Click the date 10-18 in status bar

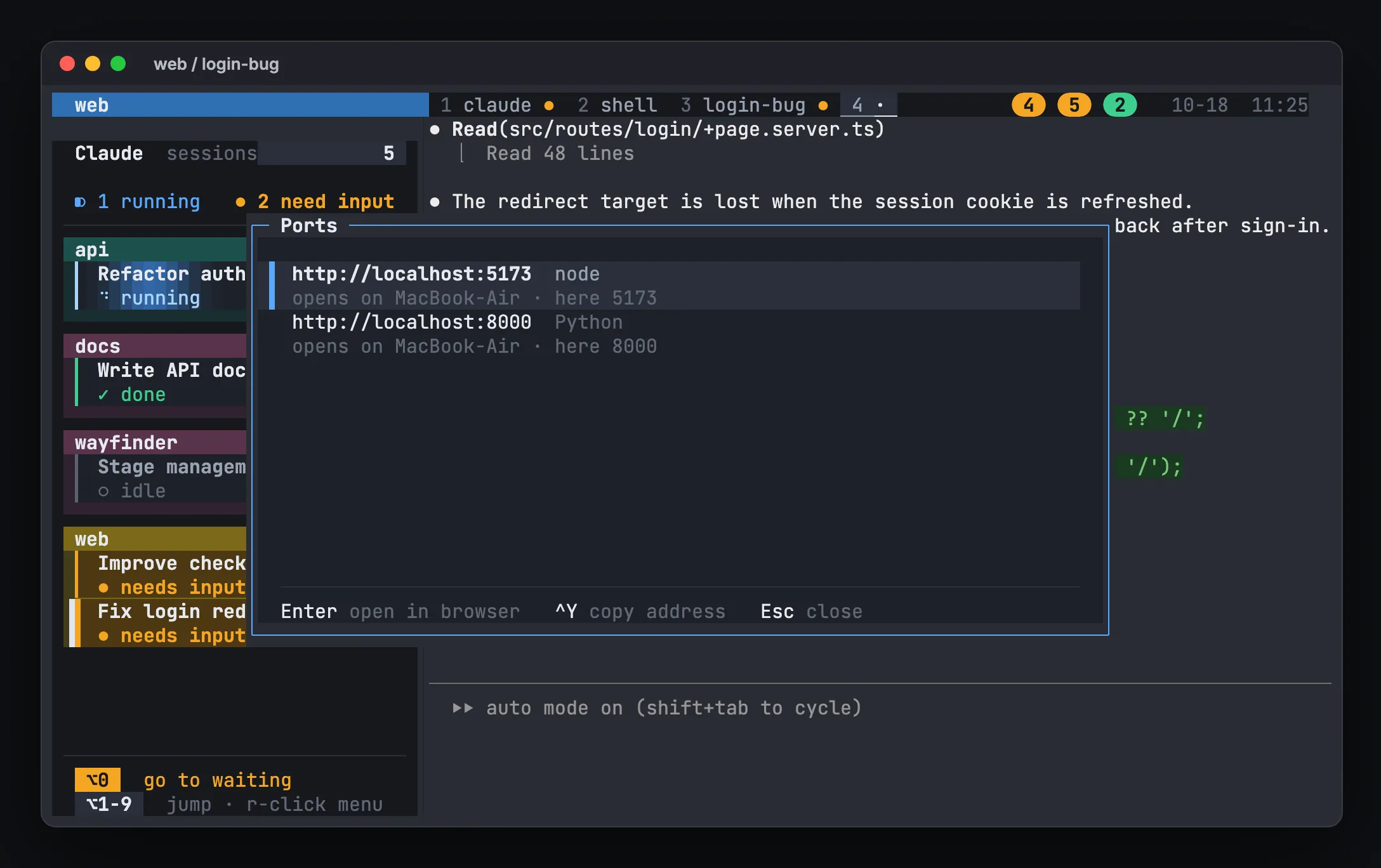1199,105
